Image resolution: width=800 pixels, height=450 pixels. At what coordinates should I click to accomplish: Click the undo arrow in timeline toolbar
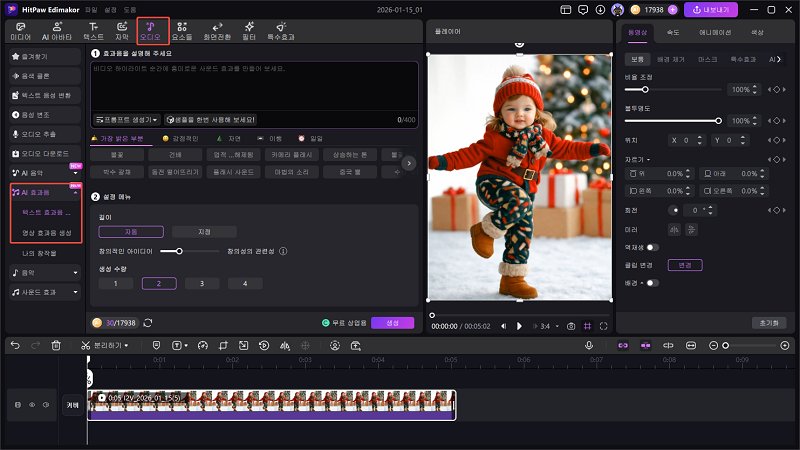[15, 345]
